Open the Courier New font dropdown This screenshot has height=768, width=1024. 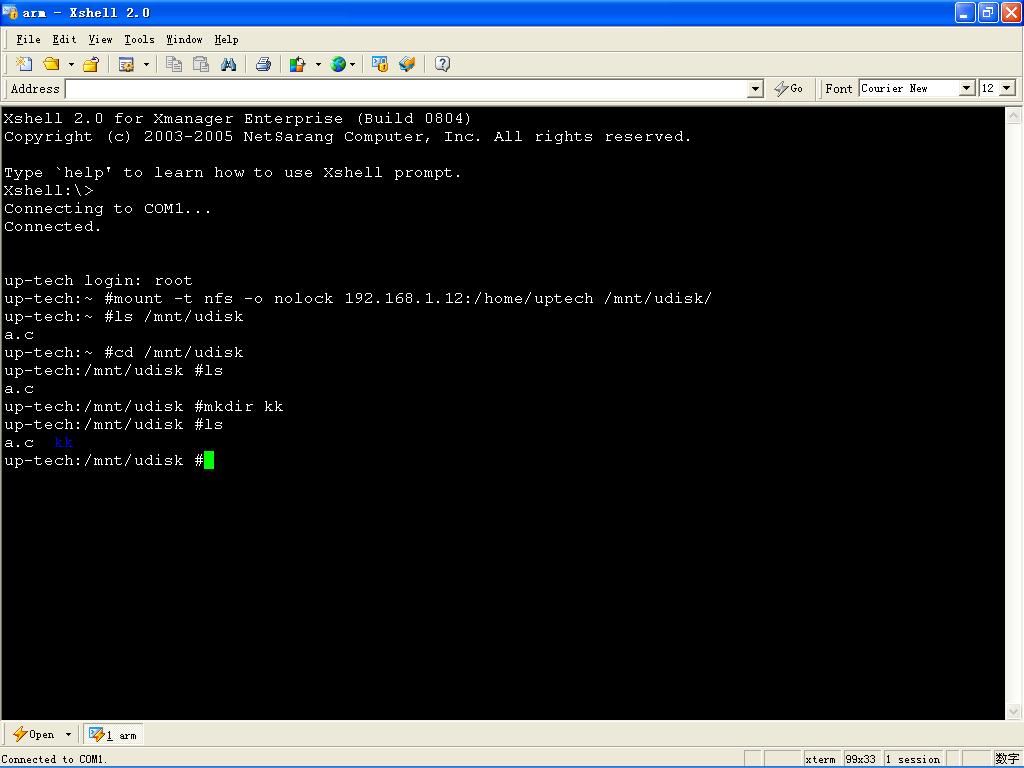click(x=967, y=88)
